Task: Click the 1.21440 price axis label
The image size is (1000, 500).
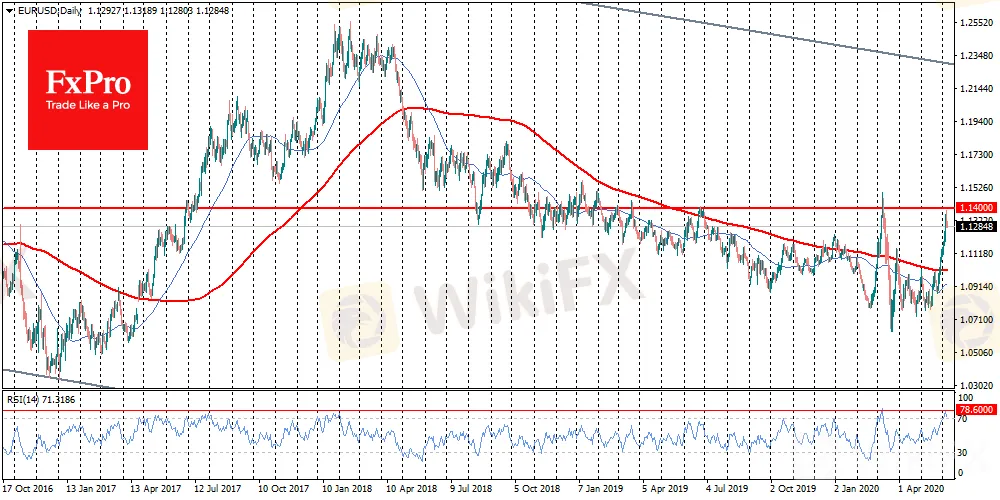Action: (x=975, y=89)
